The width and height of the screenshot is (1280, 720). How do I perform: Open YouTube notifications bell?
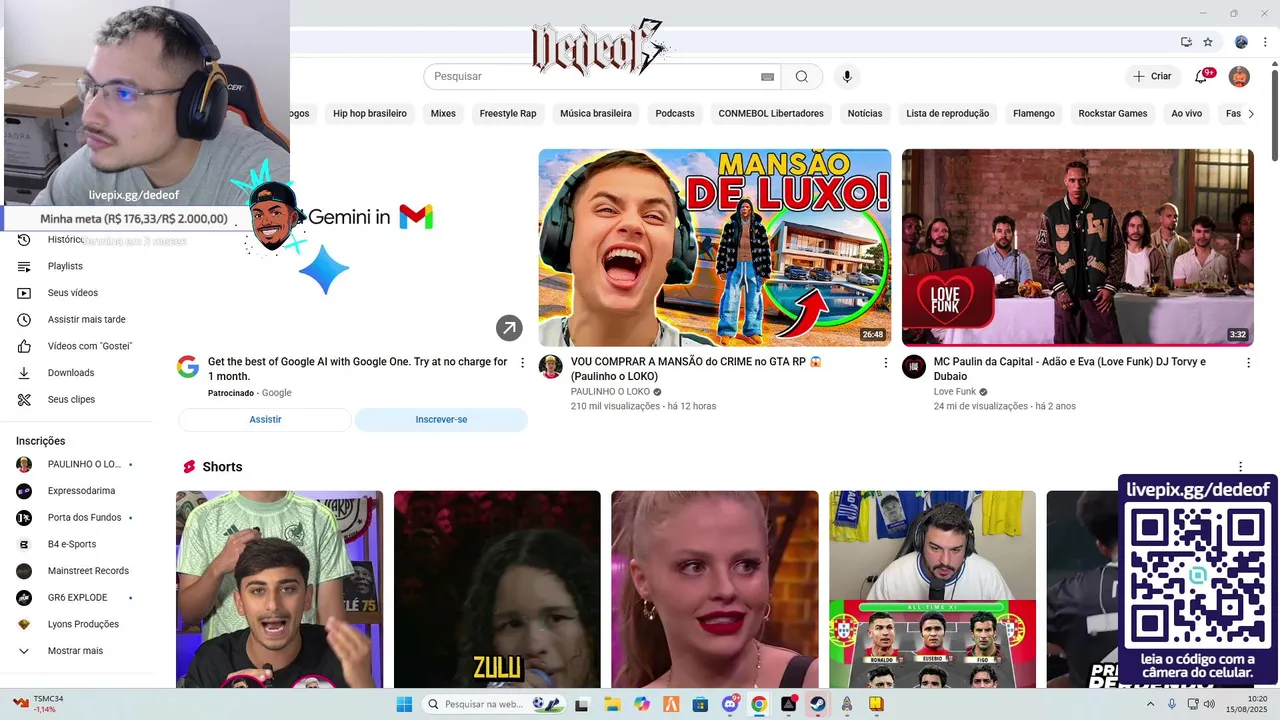click(x=1202, y=76)
